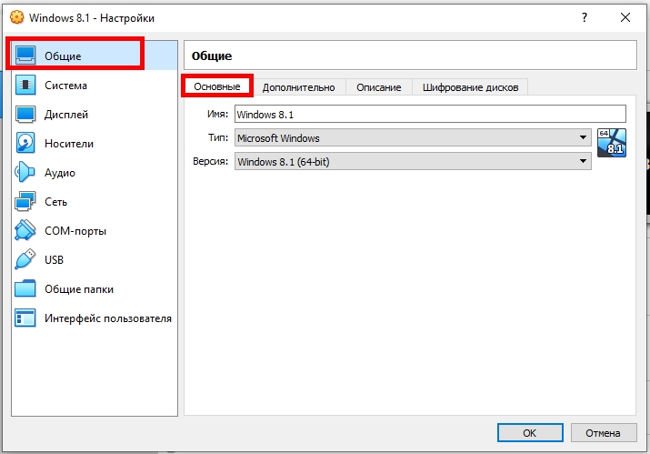Click the Windows 8.1 64-bit OS badge
The image size is (650, 454).
[x=611, y=143]
